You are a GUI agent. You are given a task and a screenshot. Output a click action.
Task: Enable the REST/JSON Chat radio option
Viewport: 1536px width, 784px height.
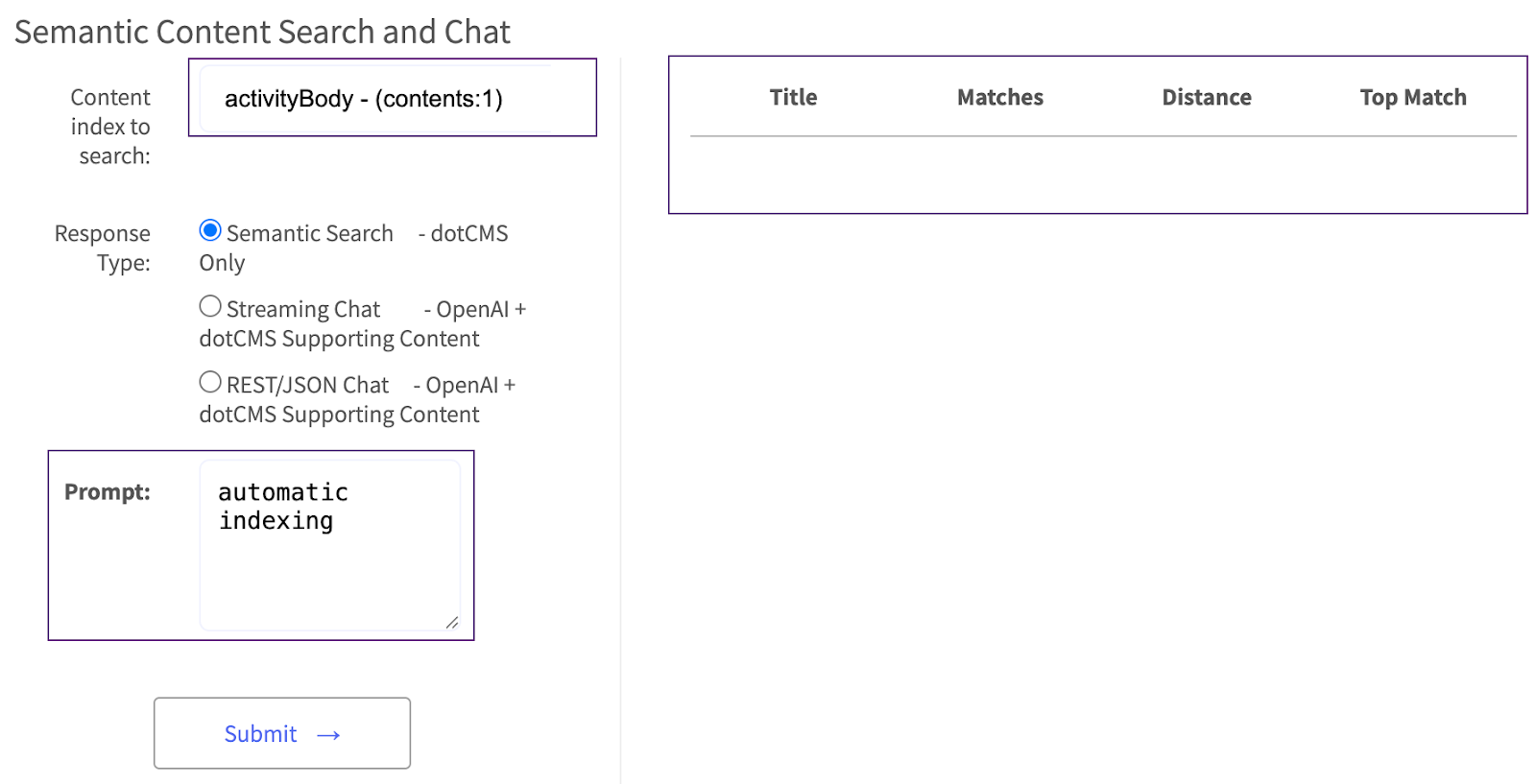(x=210, y=383)
